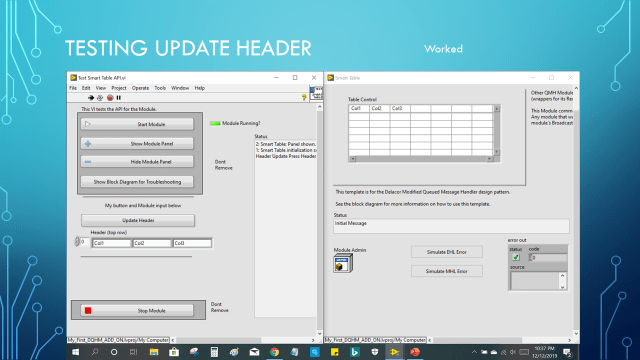This screenshot has width=640, height=360.
Task: Open the Help menu
Action: 200,88
